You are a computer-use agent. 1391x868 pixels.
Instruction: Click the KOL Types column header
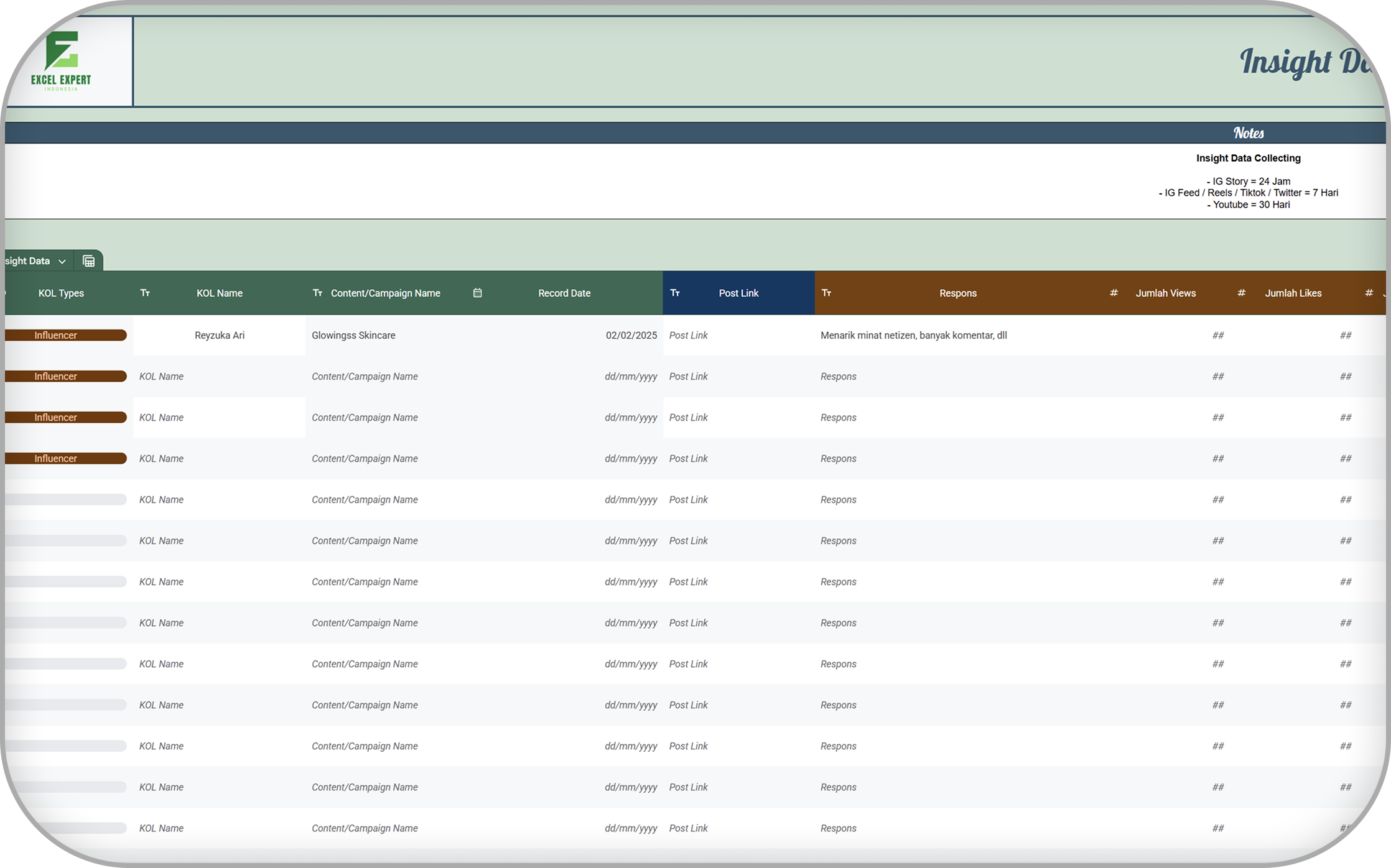point(61,293)
